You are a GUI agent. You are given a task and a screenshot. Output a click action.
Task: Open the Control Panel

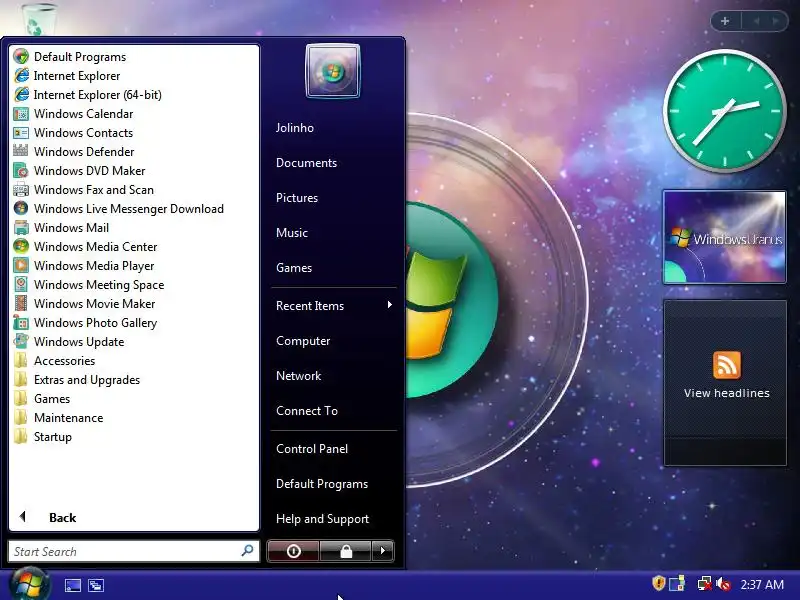[x=312, y=449]
